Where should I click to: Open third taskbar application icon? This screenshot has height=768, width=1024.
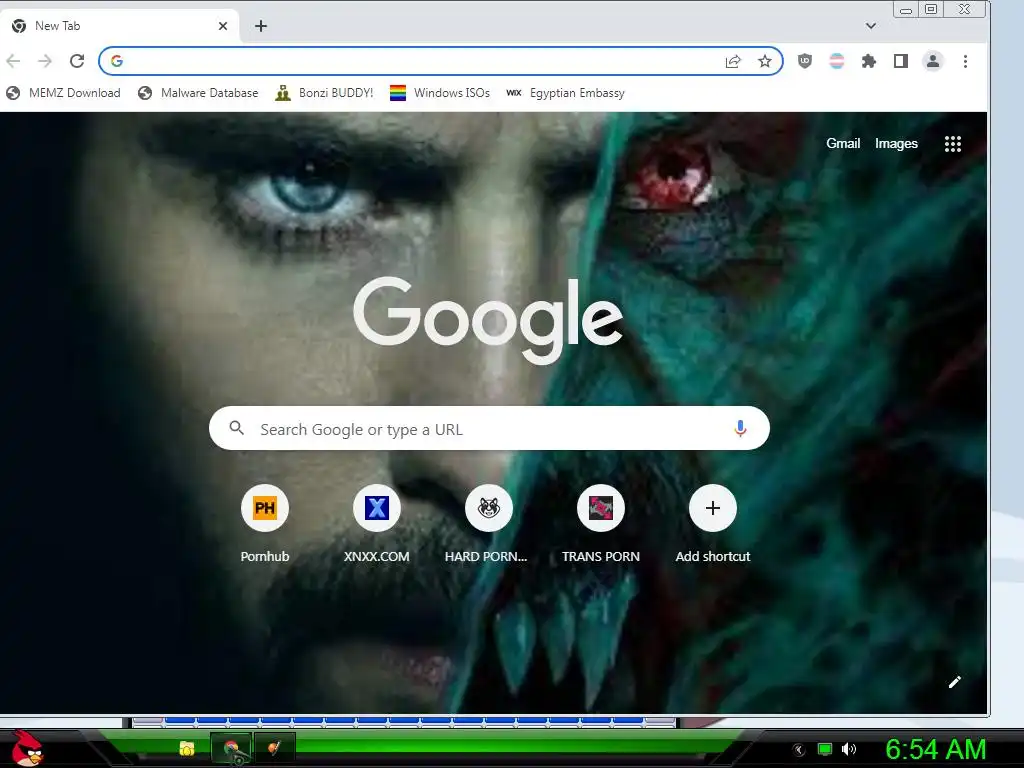(x=274, y=748)
